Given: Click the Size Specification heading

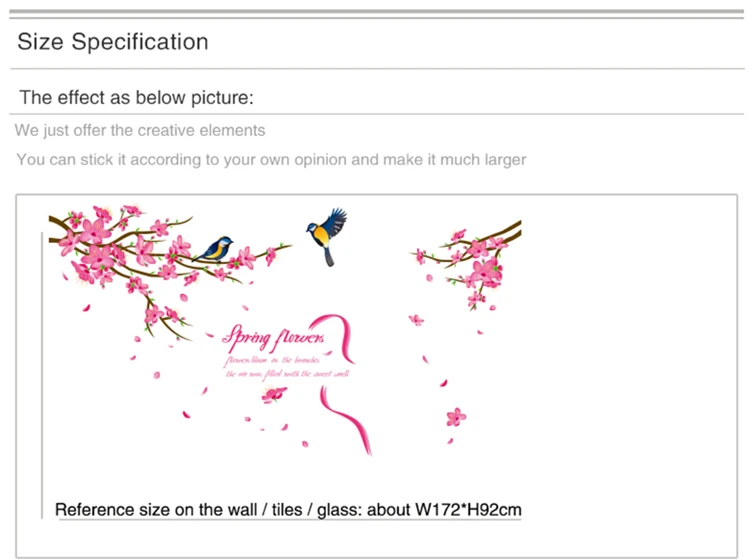Looking at the screenshot, I should coord(113,42).
